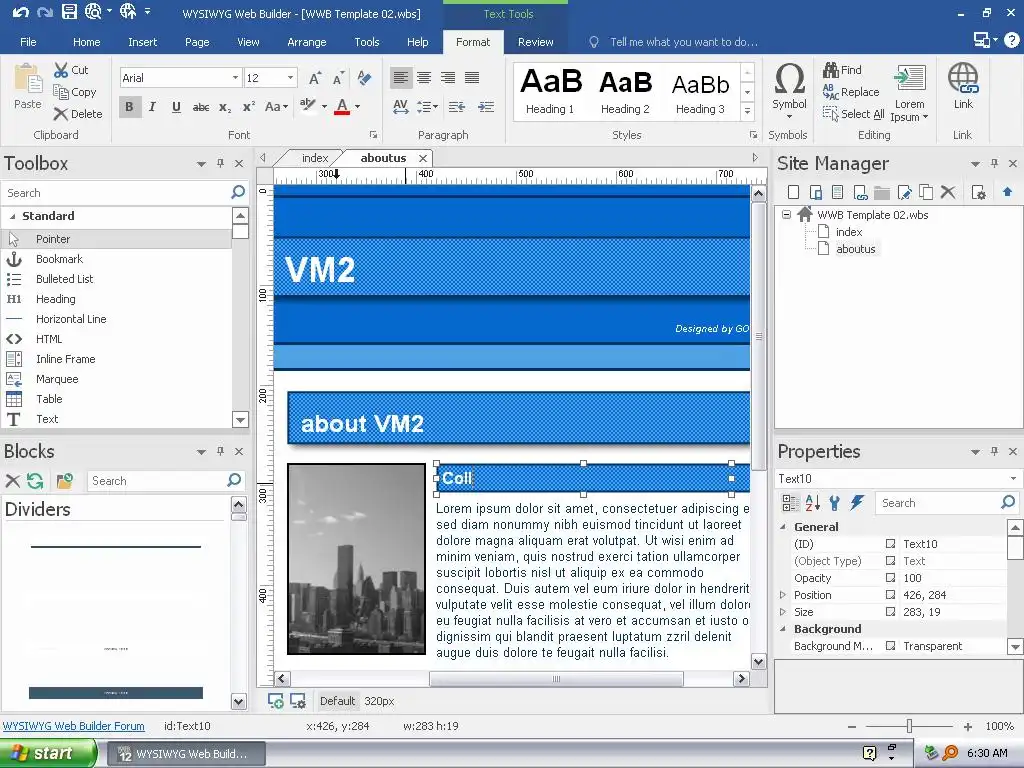Click text highlight color button

point(308,106)
